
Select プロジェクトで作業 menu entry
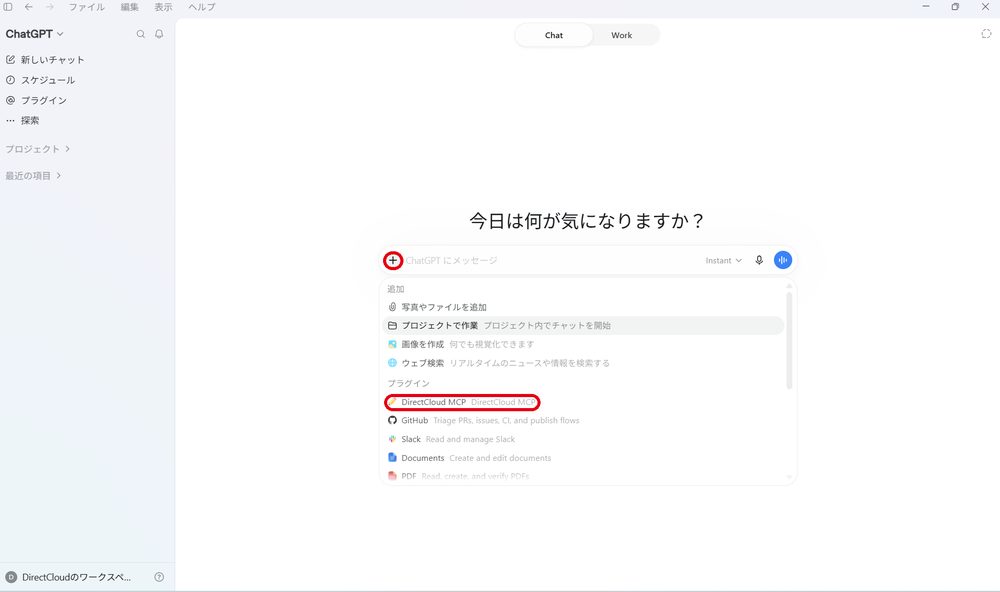click(x=583, y=325)
